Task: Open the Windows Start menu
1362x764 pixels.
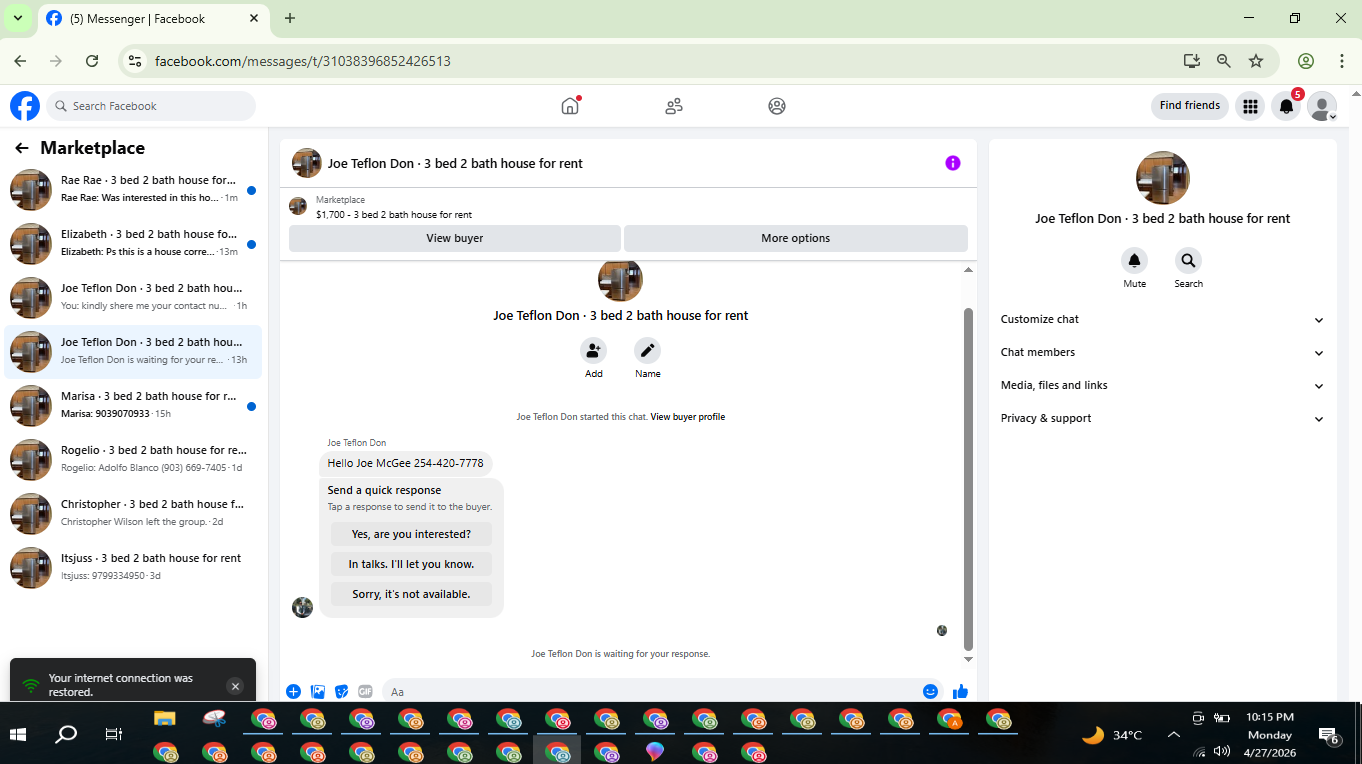Action: pyautogui.click(x=18, y=735)
